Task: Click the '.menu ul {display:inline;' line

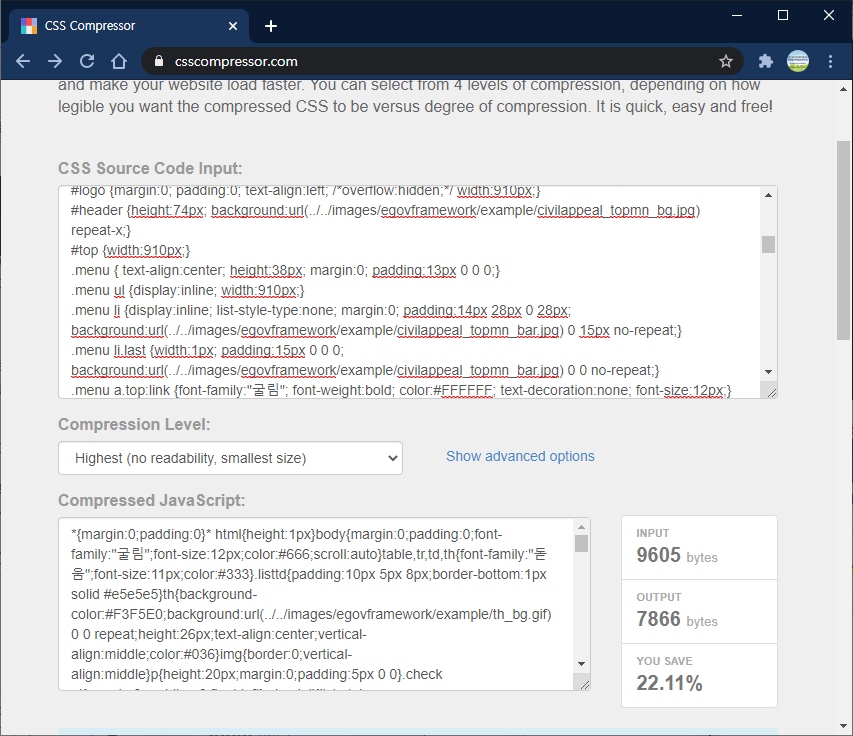Action: pos(188,290)
